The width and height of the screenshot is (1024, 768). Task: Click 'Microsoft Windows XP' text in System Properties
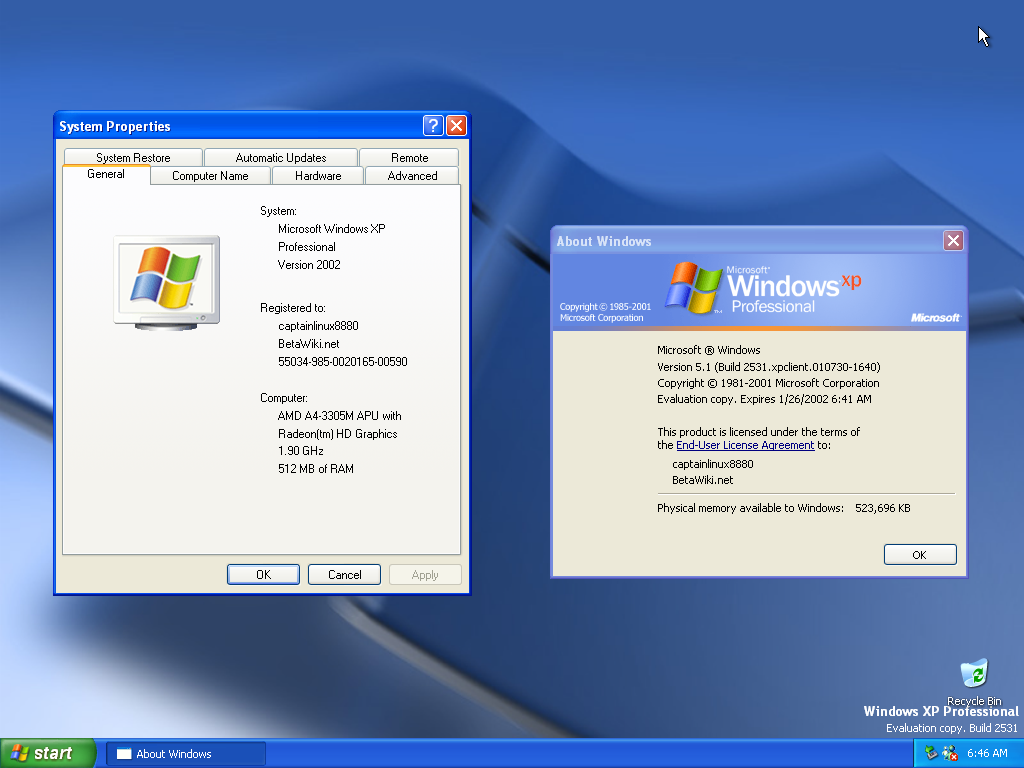pyautogui.click(x=332, y=229)
